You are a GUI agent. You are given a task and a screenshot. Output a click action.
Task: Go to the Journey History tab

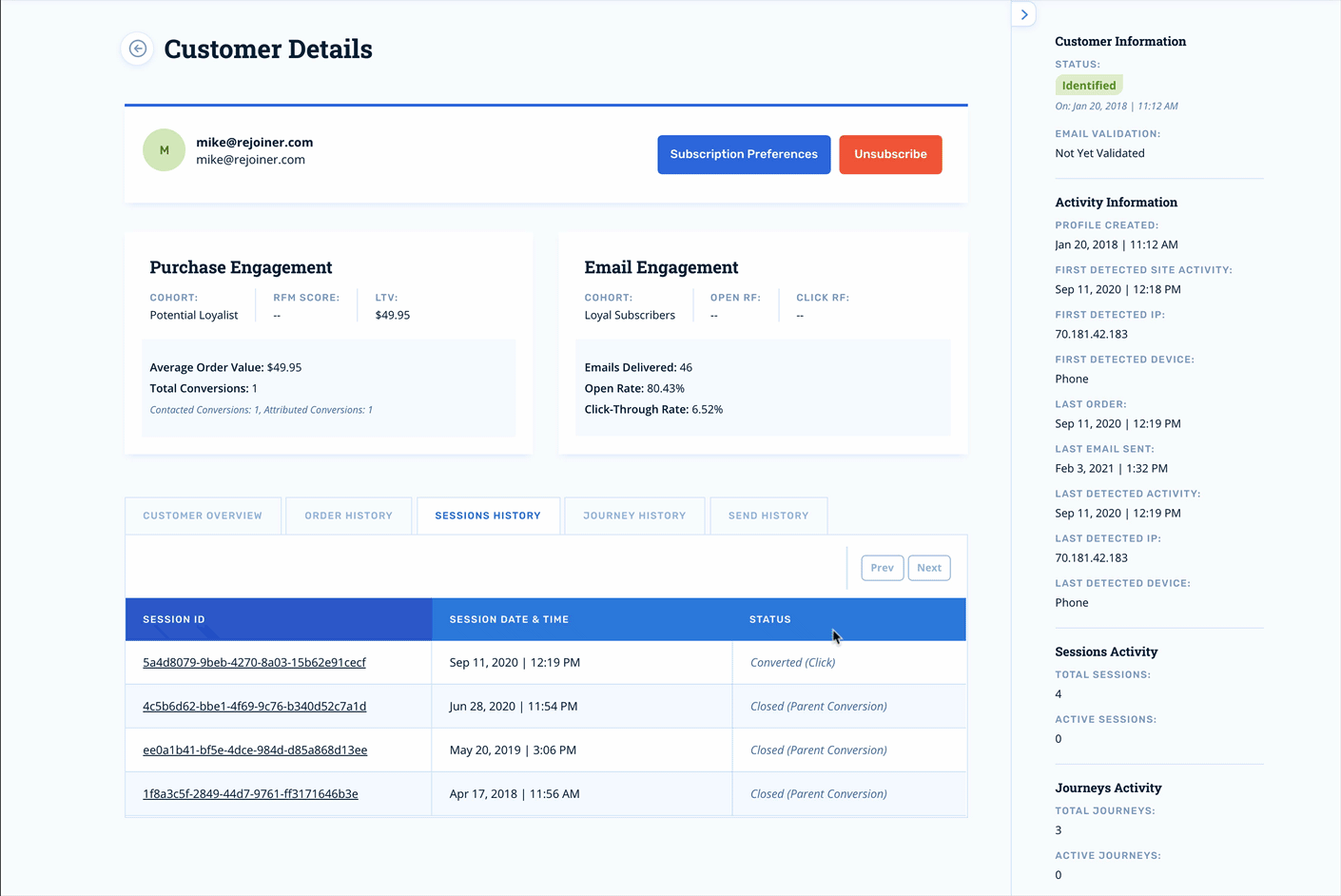click(634, 516)
